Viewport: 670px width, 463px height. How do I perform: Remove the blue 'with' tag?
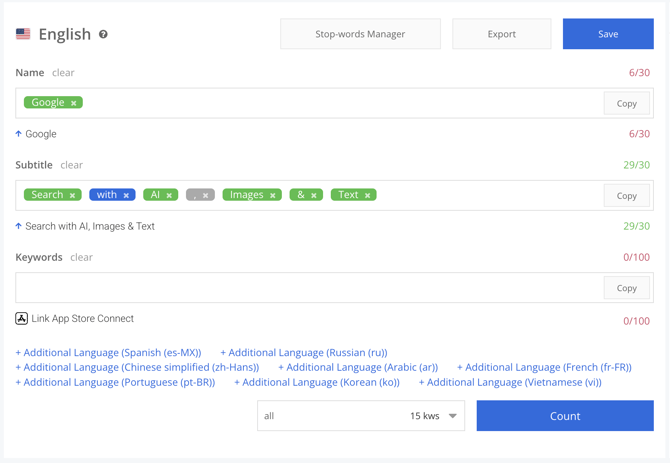(x=127, y=196)
